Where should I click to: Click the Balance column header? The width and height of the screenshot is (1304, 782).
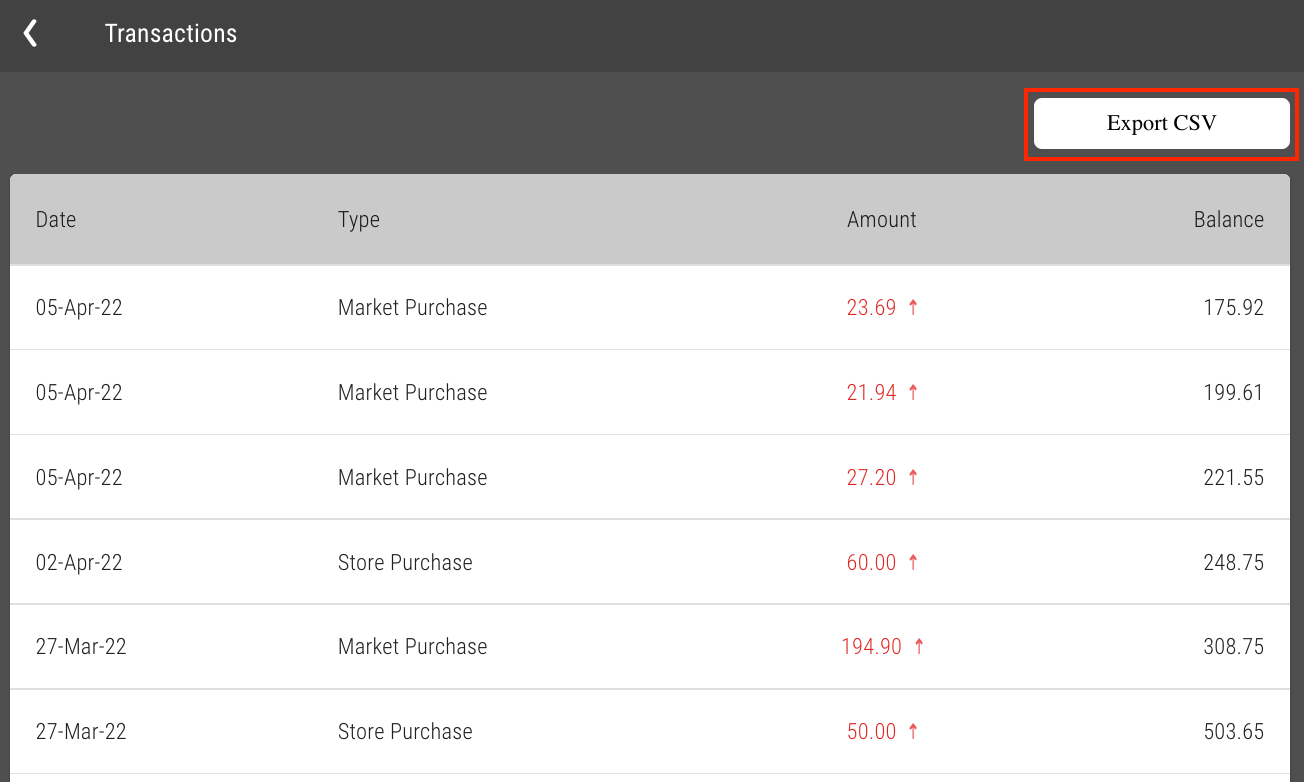coord(1228,220)
